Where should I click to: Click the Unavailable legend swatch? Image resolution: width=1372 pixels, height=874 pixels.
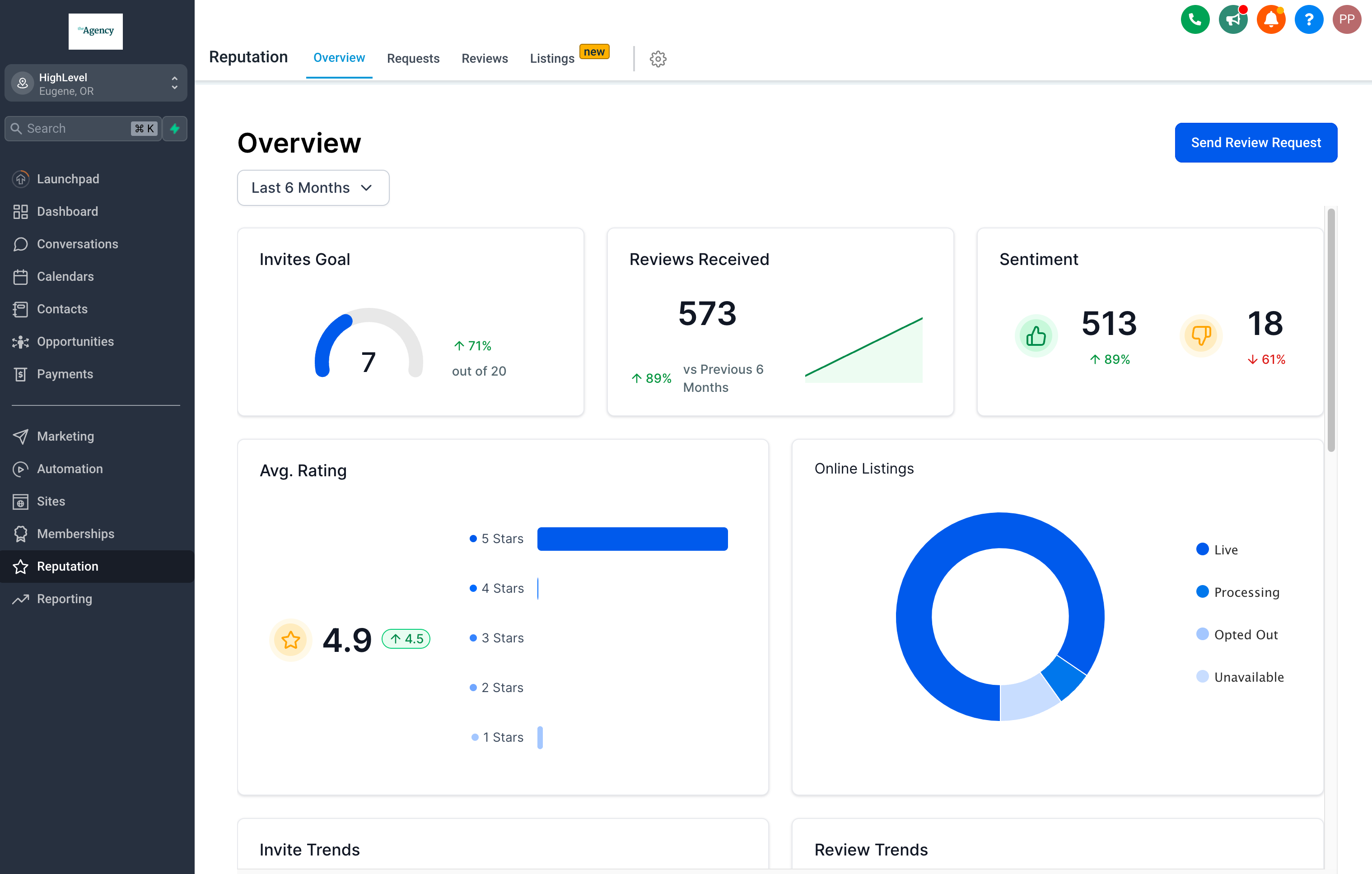(x=1202, y=676)
